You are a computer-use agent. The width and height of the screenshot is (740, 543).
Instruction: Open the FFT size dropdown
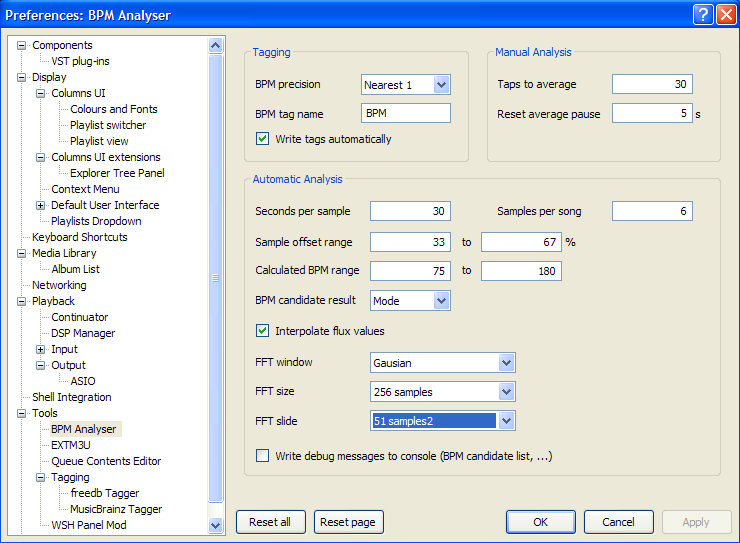pyautogui.click(x=506, y=392)
